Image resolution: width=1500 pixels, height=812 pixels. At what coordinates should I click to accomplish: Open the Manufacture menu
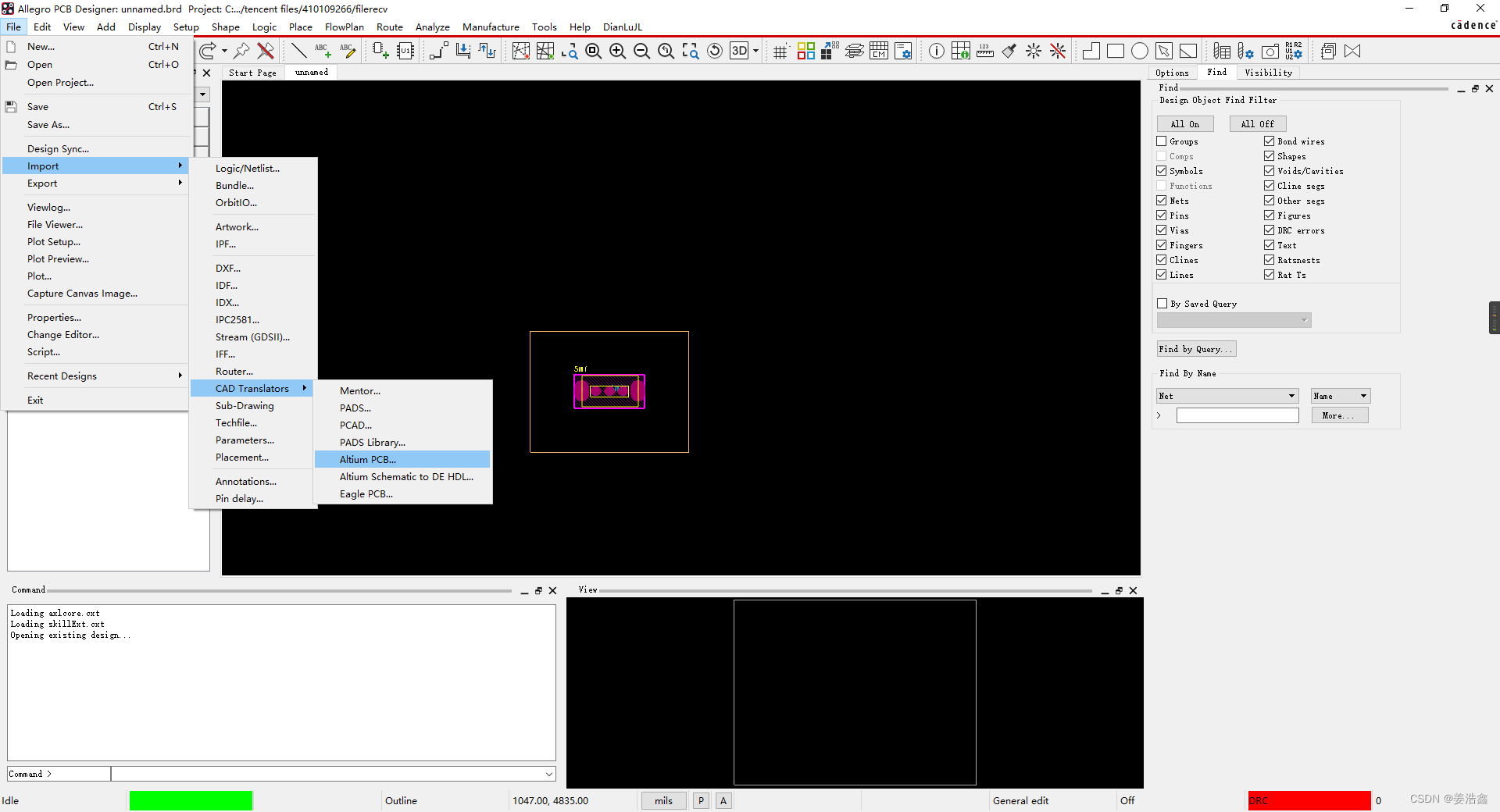[x=491, y=27]
